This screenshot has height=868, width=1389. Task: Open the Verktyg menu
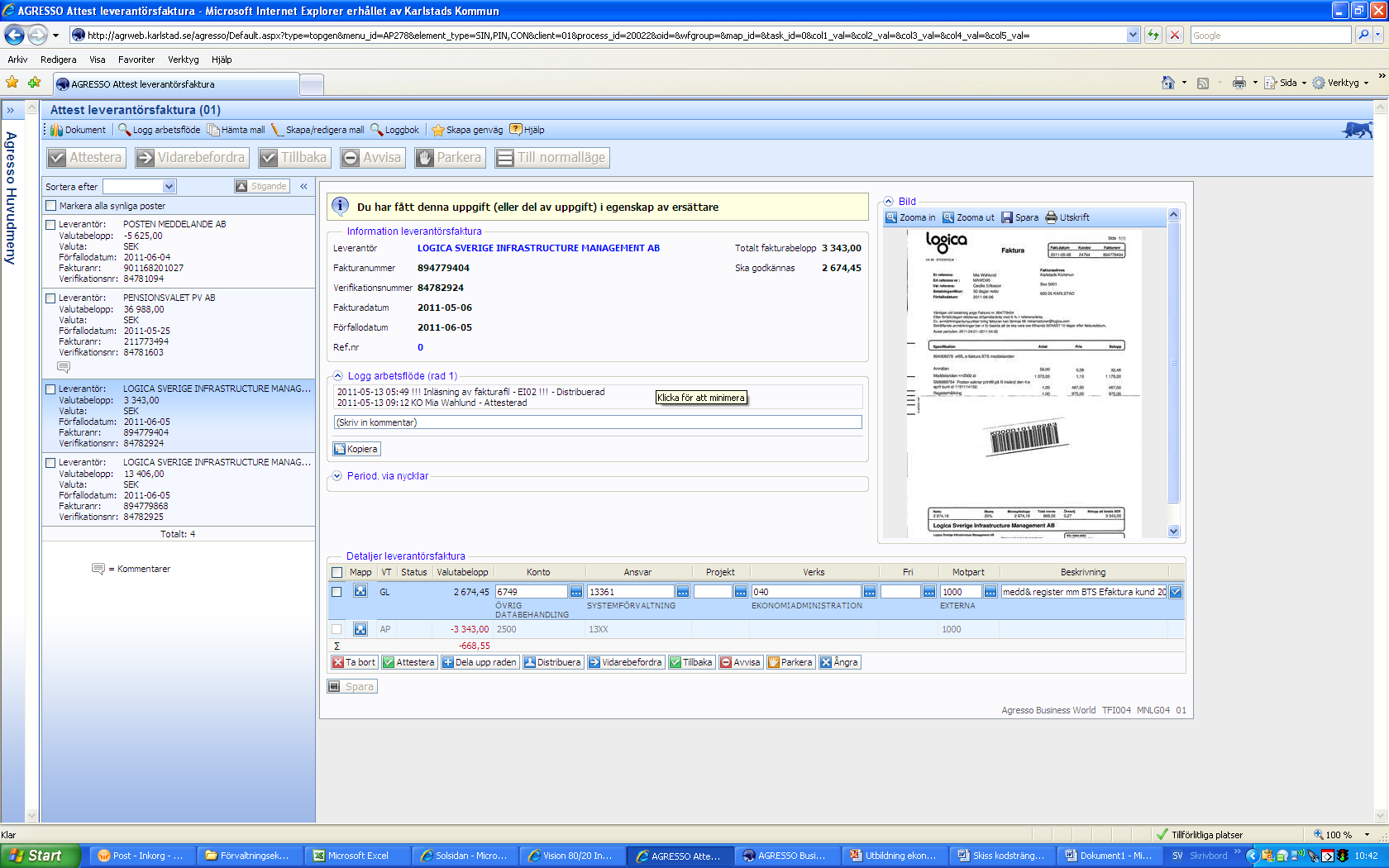(184, 60)
